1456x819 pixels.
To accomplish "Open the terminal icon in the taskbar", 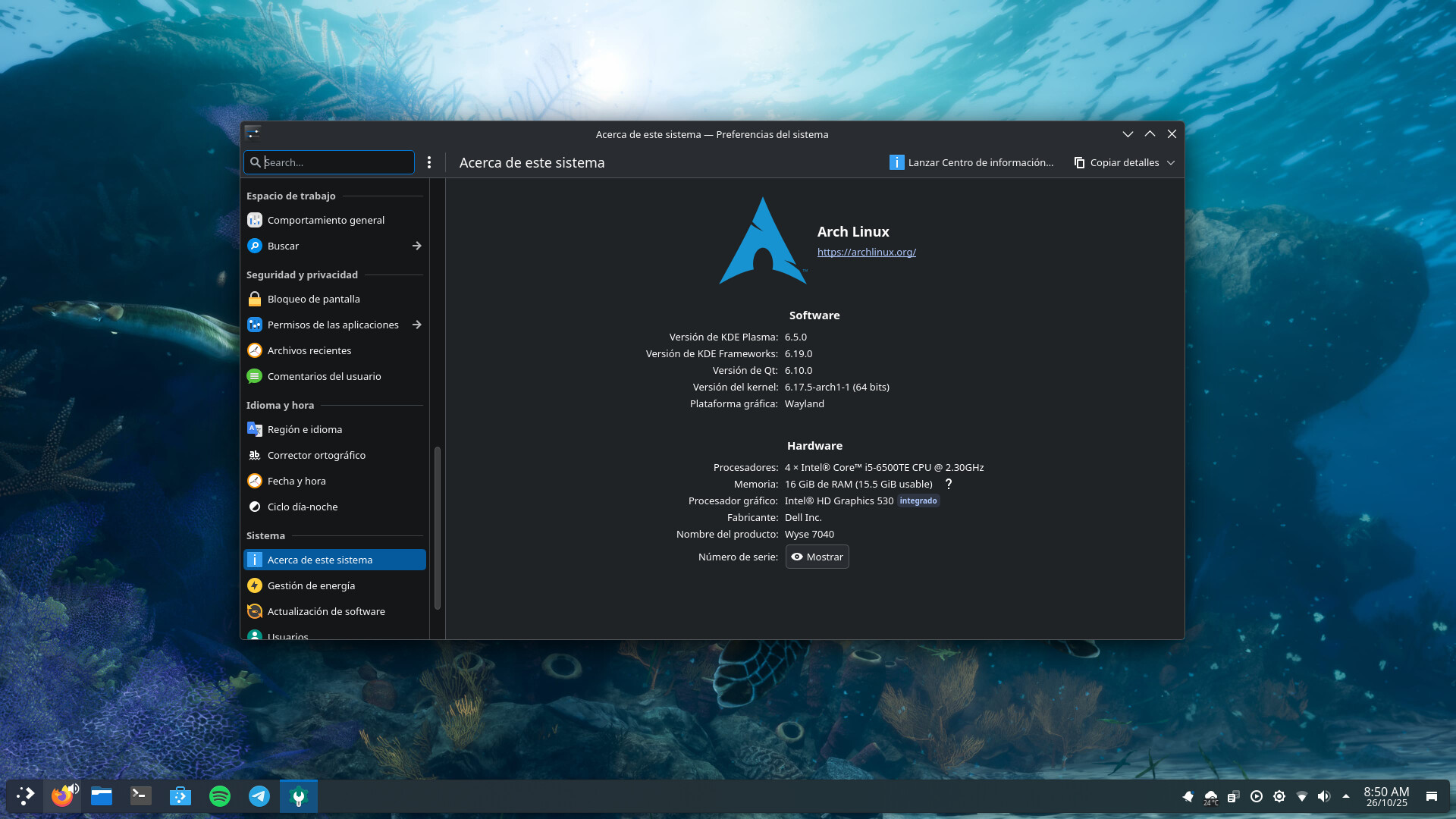I will pyautogui.click(x=141, y=796).
